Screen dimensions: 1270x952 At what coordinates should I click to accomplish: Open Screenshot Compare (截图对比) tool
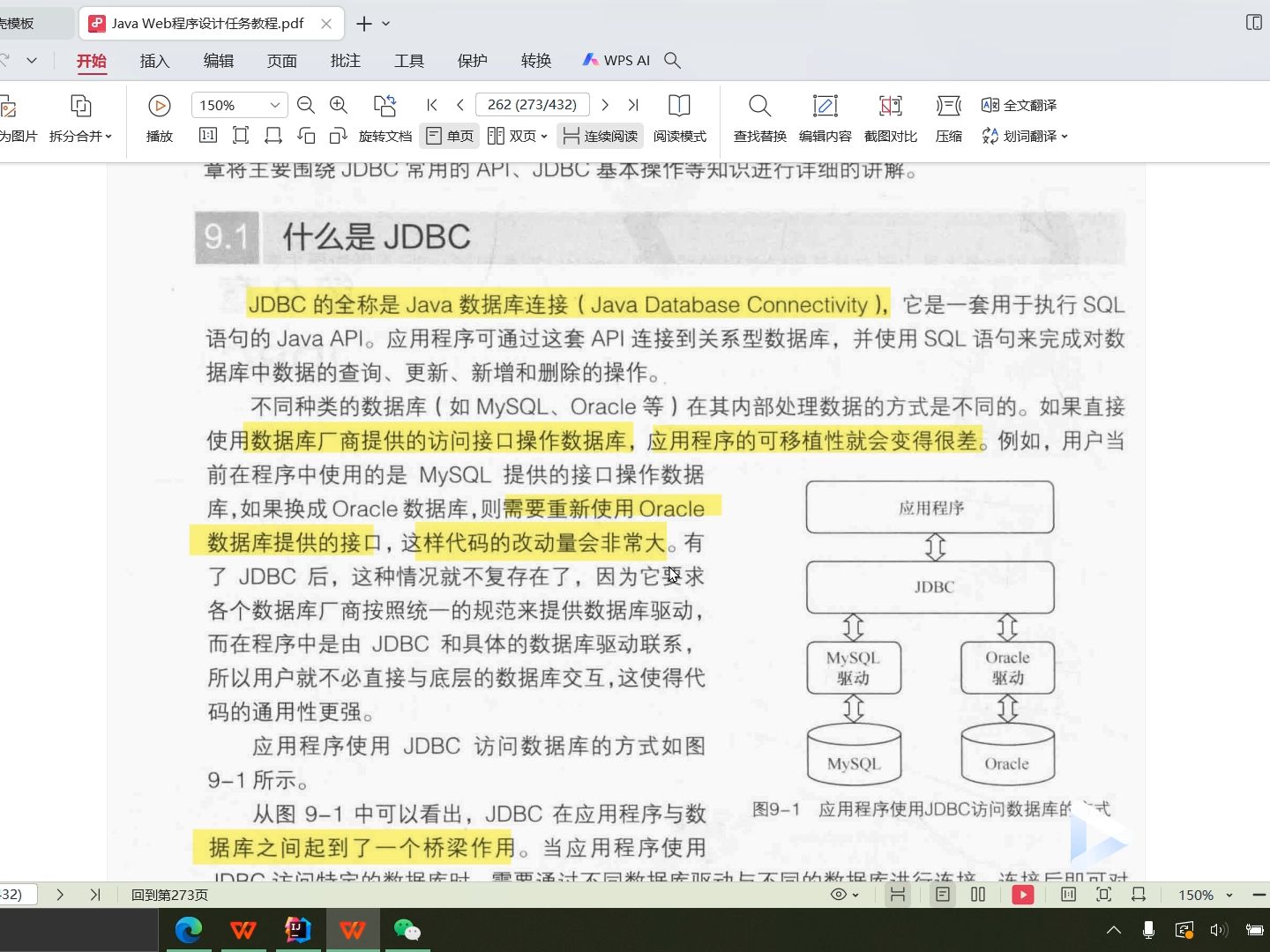pos(891,118)
